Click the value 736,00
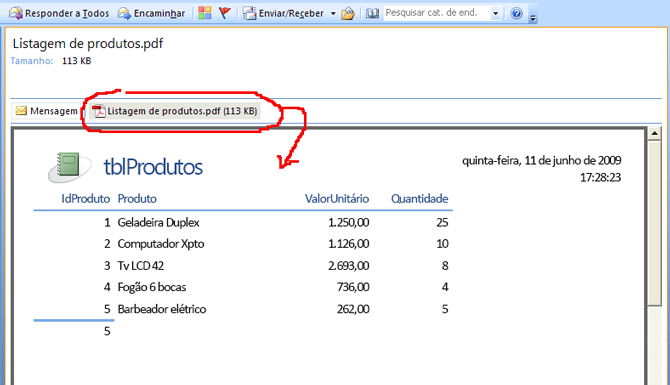This screenshot has height=385, width=670. tap(353, 287)
